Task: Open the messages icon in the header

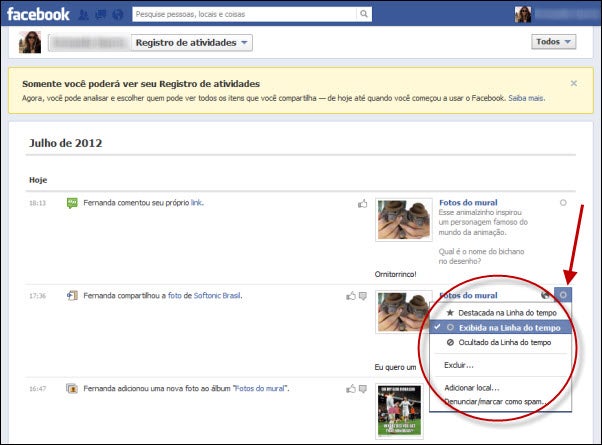Action: (x=103, y=14)
